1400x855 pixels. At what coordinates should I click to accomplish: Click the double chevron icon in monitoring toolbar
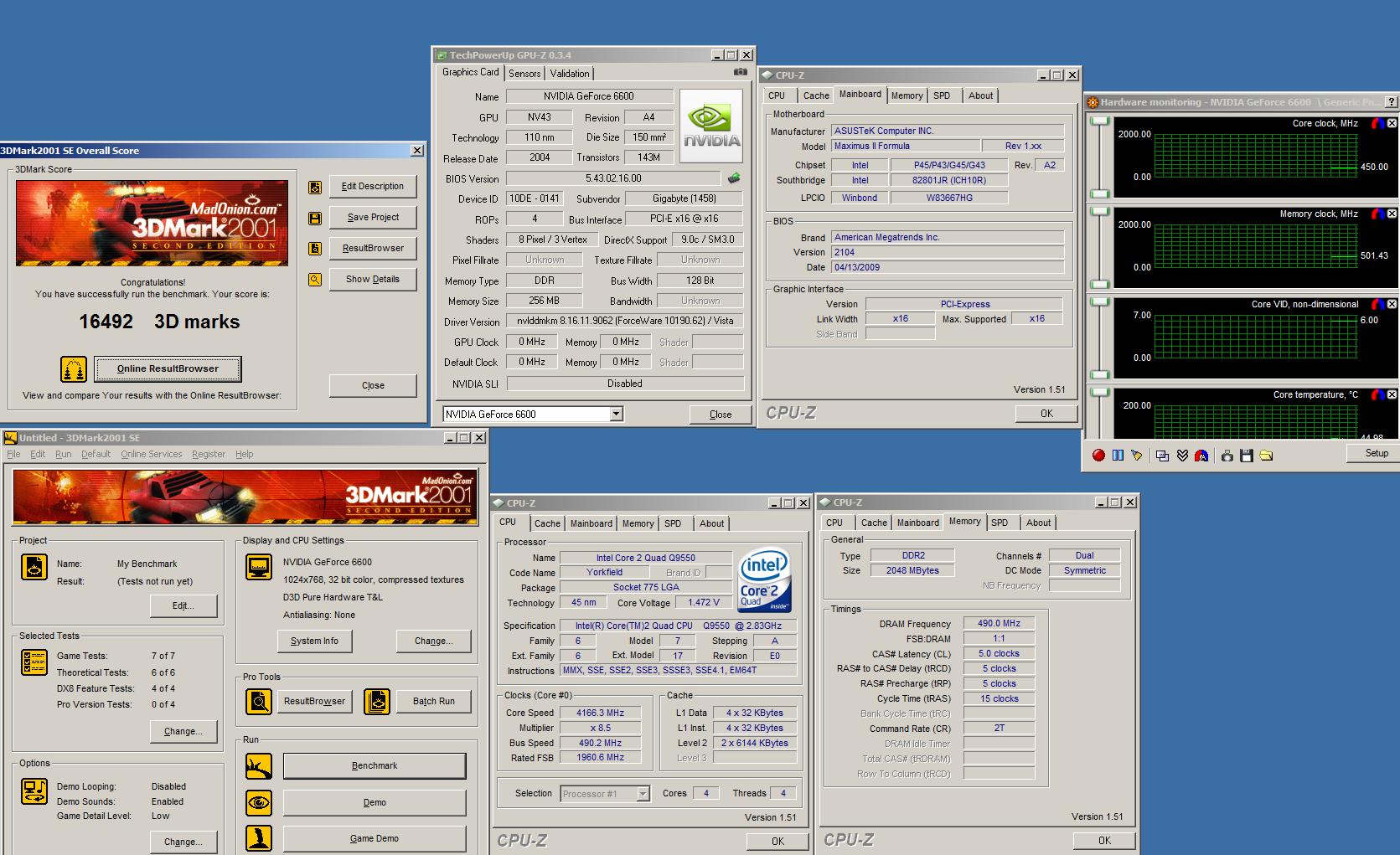coord(1182,455)
